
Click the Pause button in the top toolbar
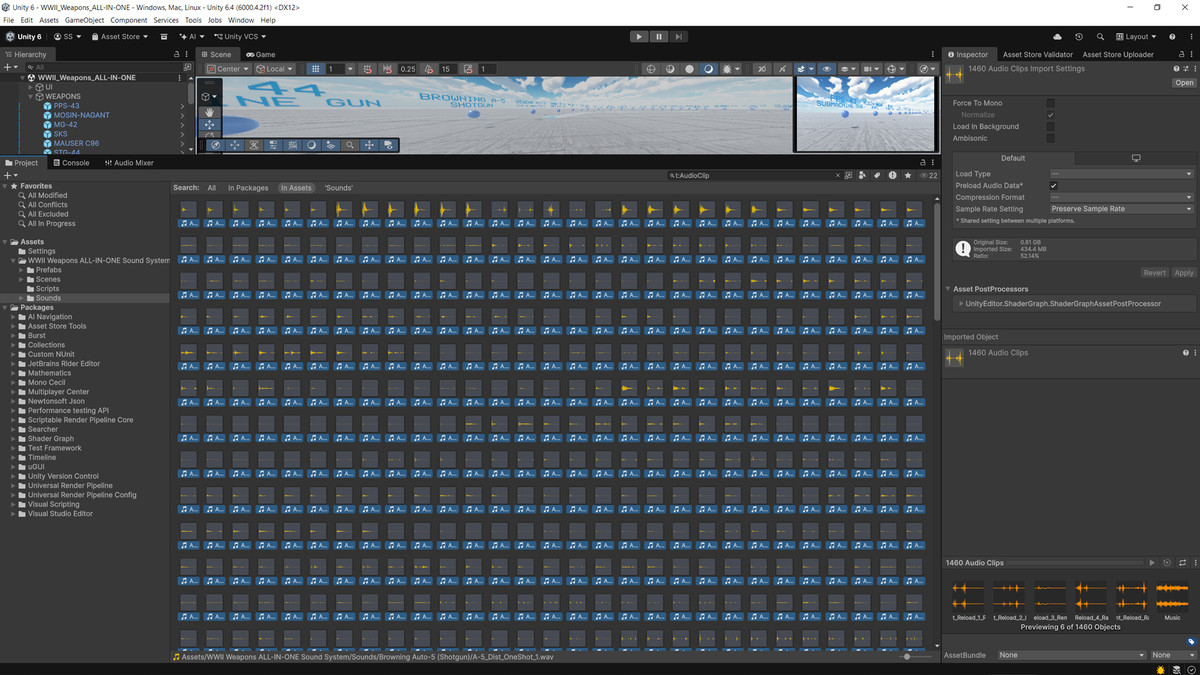(x=659, y=37)
